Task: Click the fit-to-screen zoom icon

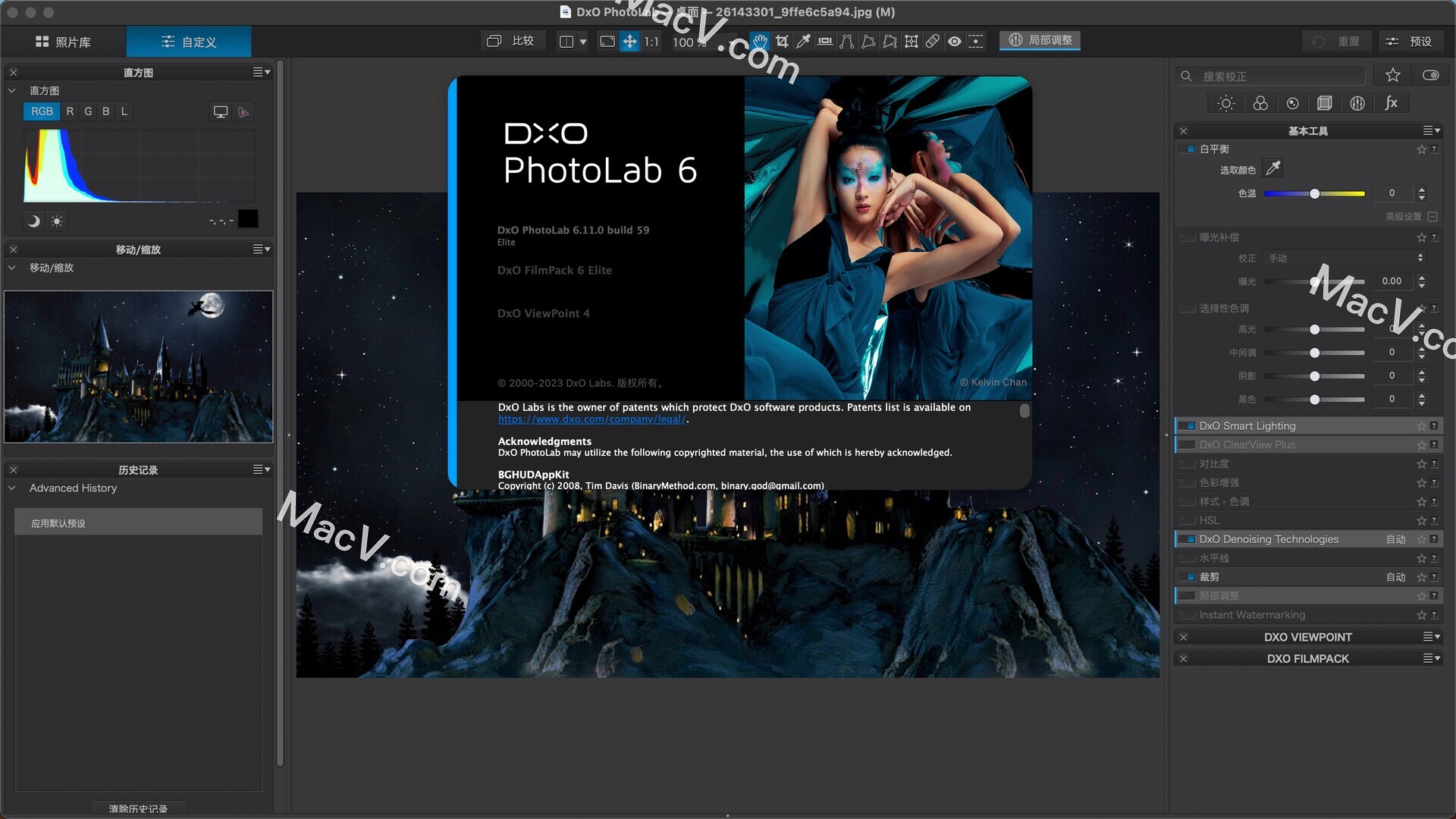Action: [x=607, y=41]
